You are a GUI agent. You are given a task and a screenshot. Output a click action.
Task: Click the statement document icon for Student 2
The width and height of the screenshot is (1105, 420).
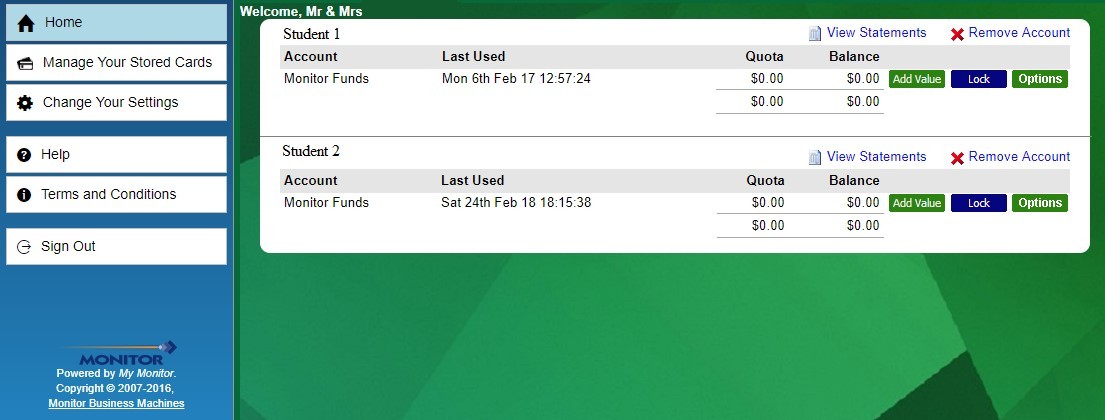pyautogui.click(x=815, y=157)
